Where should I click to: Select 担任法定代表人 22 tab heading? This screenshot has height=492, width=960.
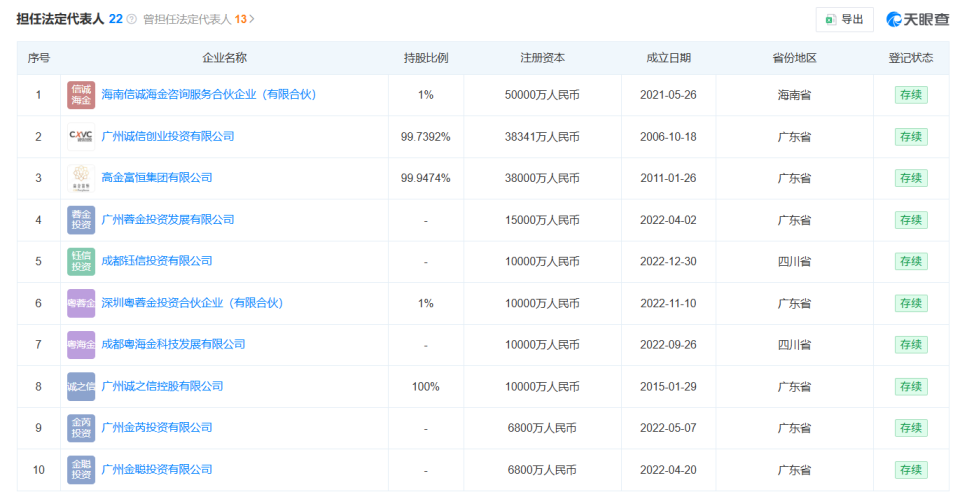[69, 19]
